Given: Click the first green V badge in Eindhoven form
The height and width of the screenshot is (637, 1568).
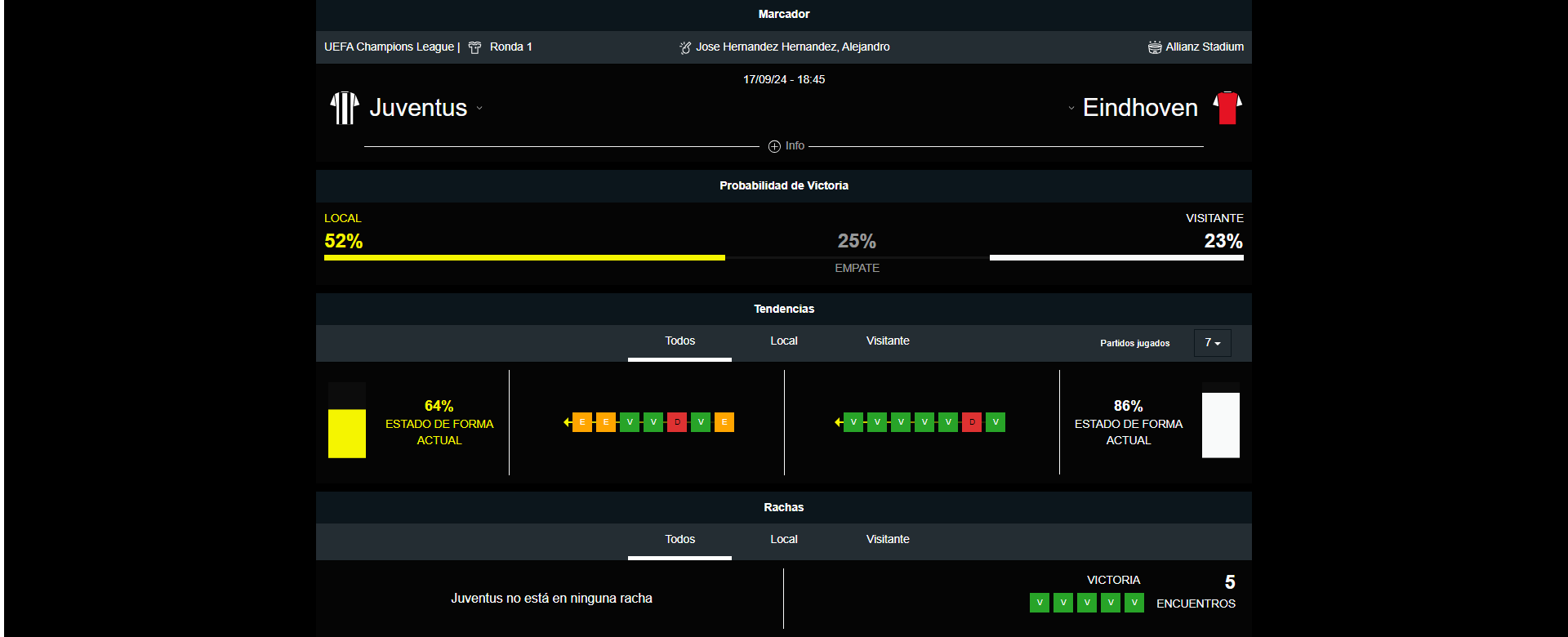Looking at the screenshot, I should click(x=853, y=422).
